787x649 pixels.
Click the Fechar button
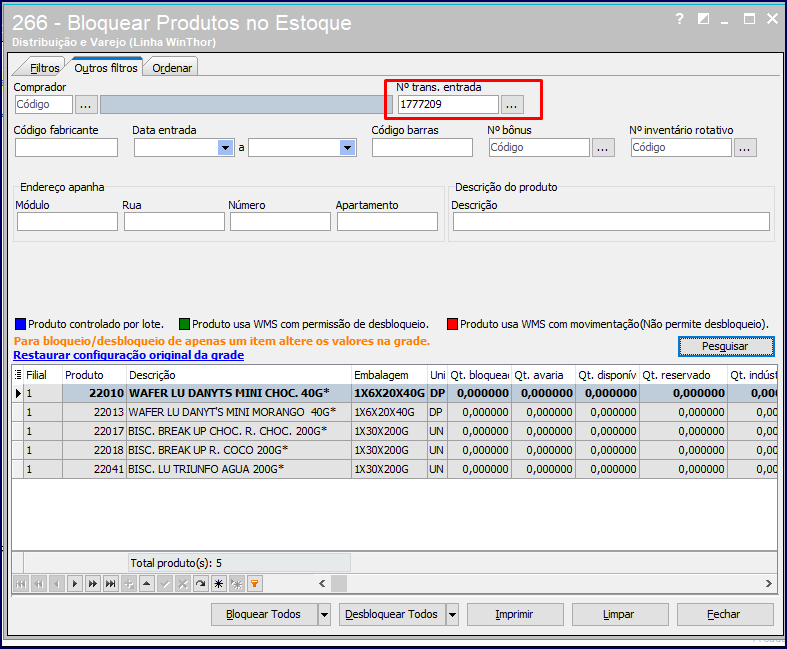click(725, 615)
